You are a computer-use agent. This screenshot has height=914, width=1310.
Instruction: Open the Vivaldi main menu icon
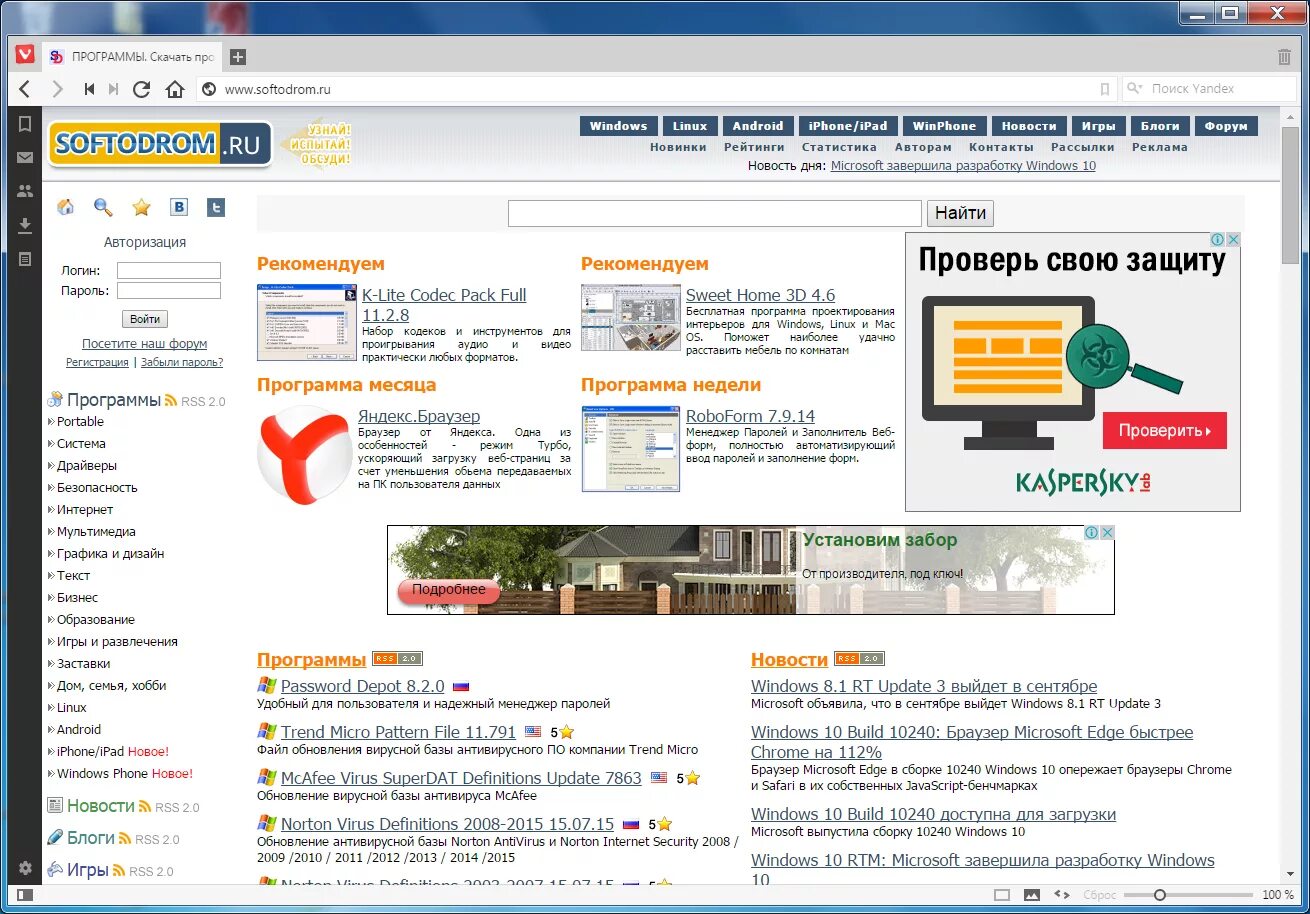25,56
